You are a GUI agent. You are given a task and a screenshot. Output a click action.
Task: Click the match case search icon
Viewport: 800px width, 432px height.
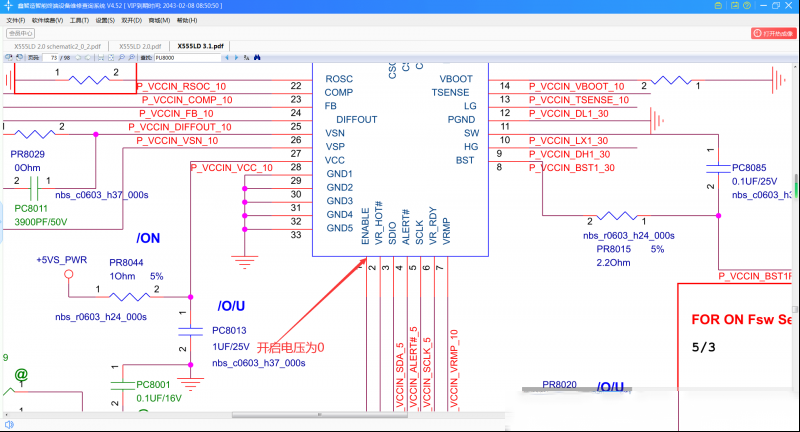tap(246, 58)
